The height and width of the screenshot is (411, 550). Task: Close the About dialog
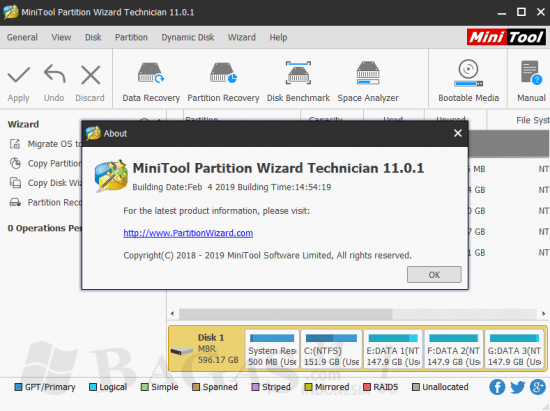pyautogui.click(x=458, y=133)
